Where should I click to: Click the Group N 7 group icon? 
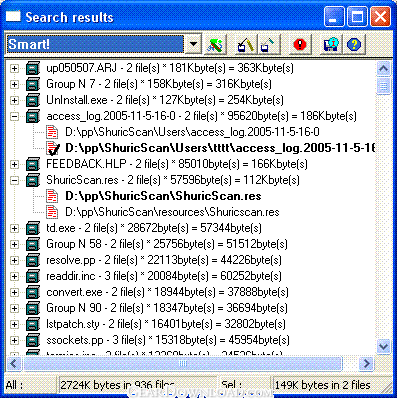pos(33,84)
